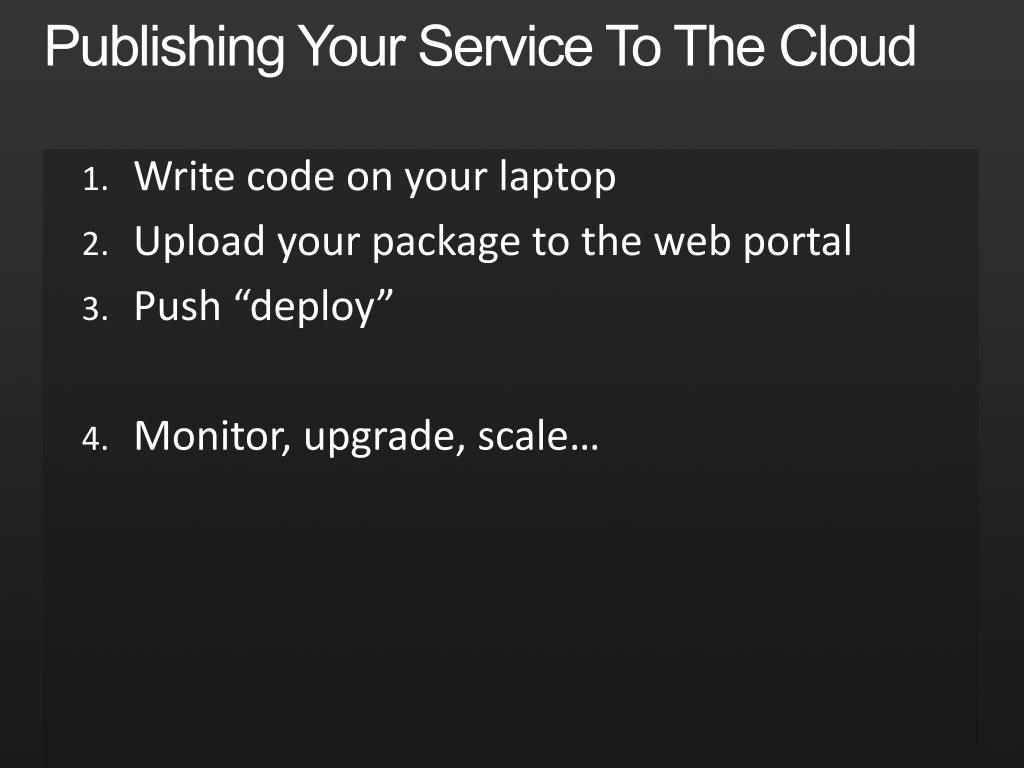Click the word "Monitor" in step four
1024x768 pixels.
pyautogui.click(x=212, y=436)
